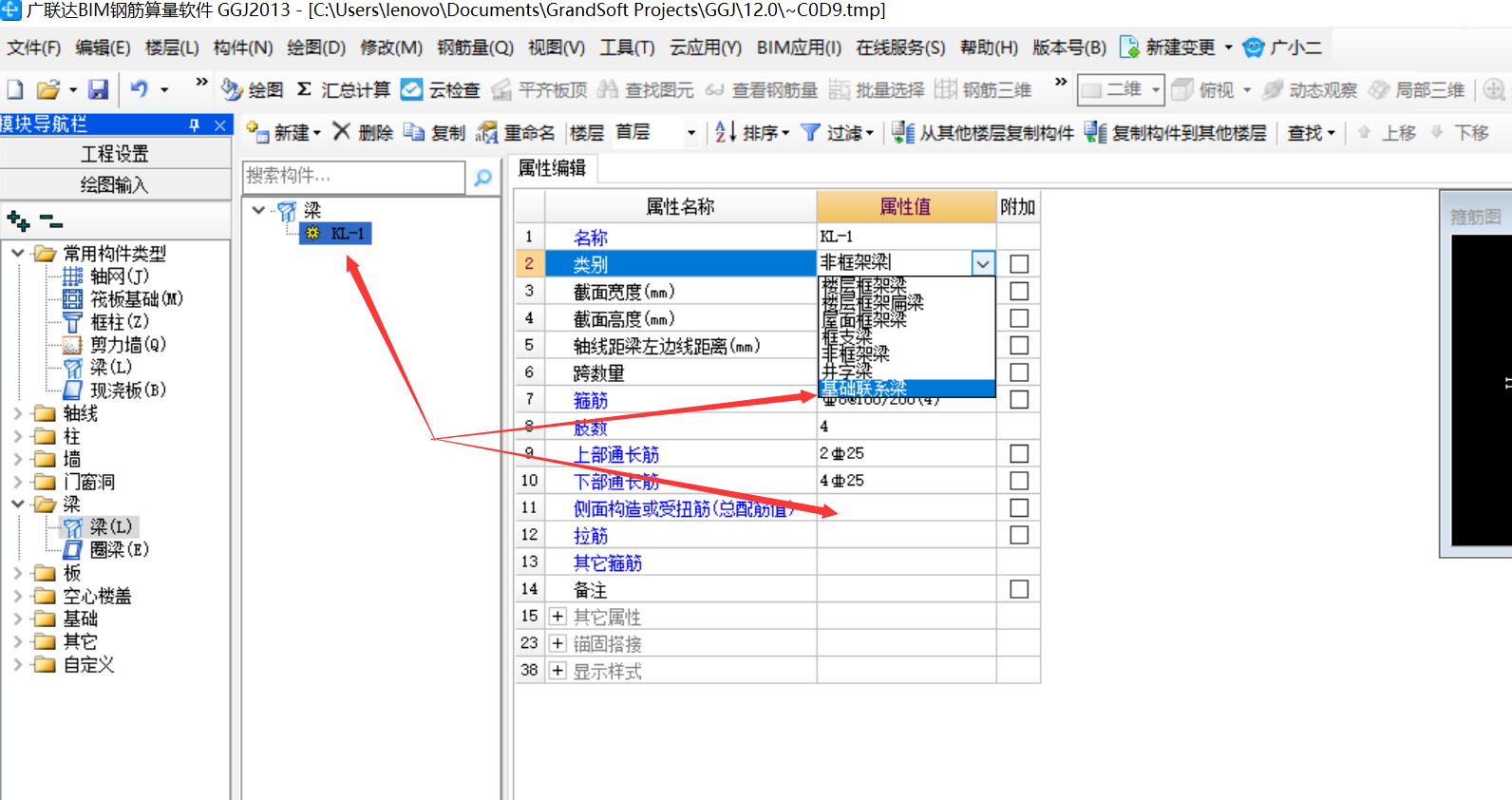The image size is (1512, 800).
Task: Click 查找图元 find element
Action: (645, 89)
